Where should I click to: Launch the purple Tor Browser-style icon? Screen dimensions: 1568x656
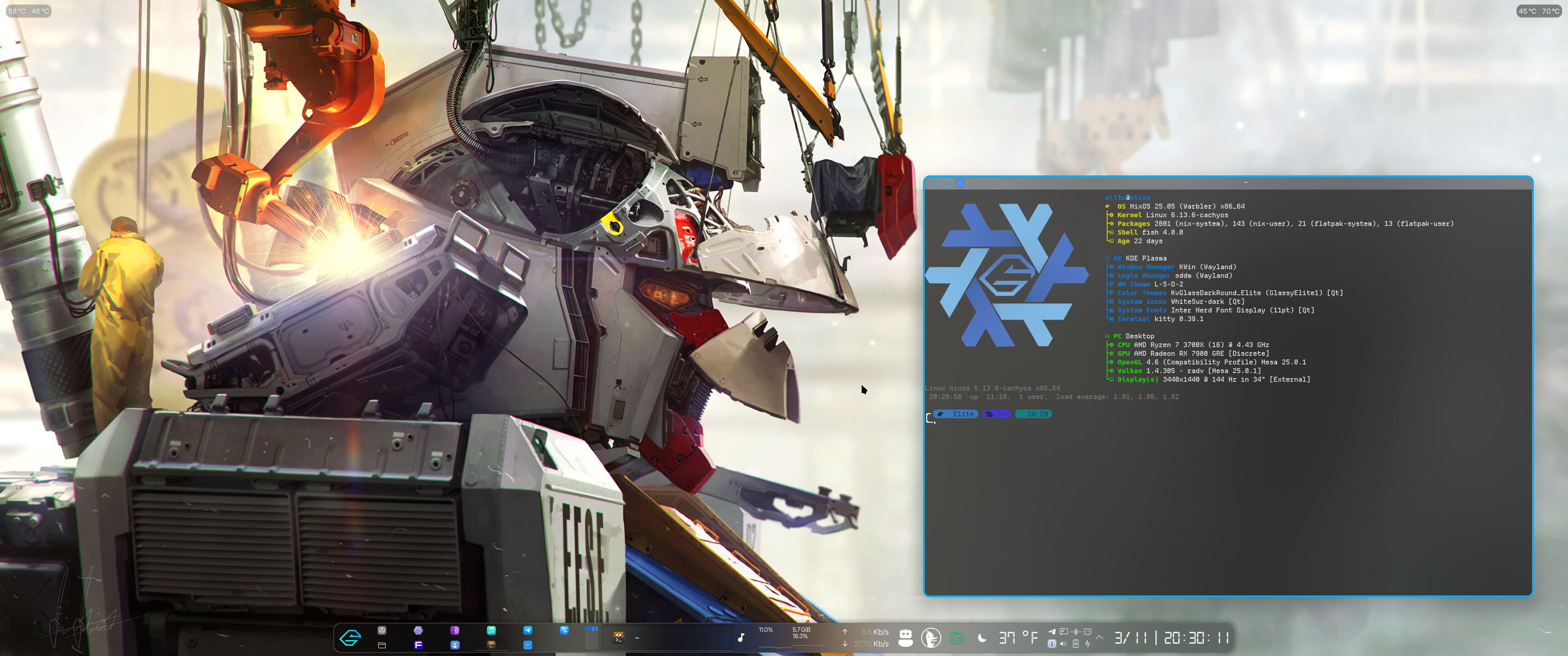point(455,630)
